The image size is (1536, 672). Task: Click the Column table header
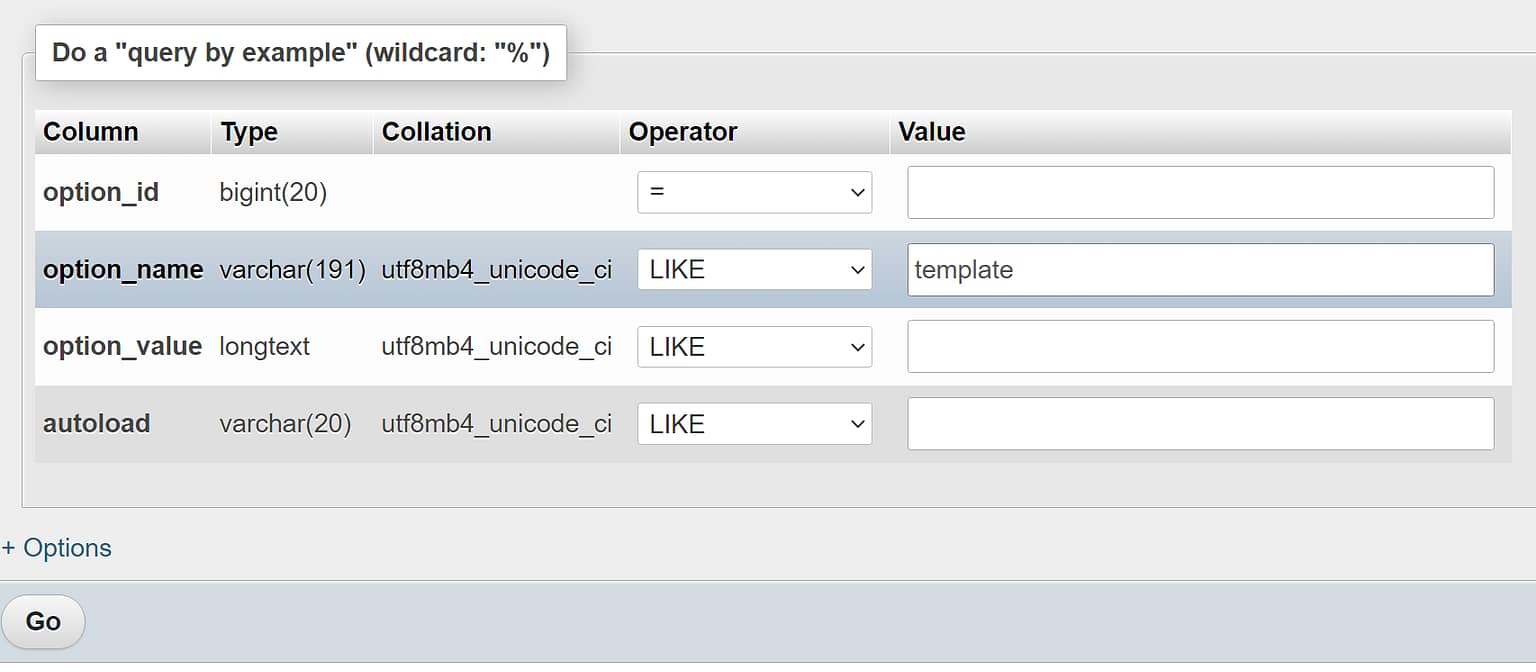point(91,132)
